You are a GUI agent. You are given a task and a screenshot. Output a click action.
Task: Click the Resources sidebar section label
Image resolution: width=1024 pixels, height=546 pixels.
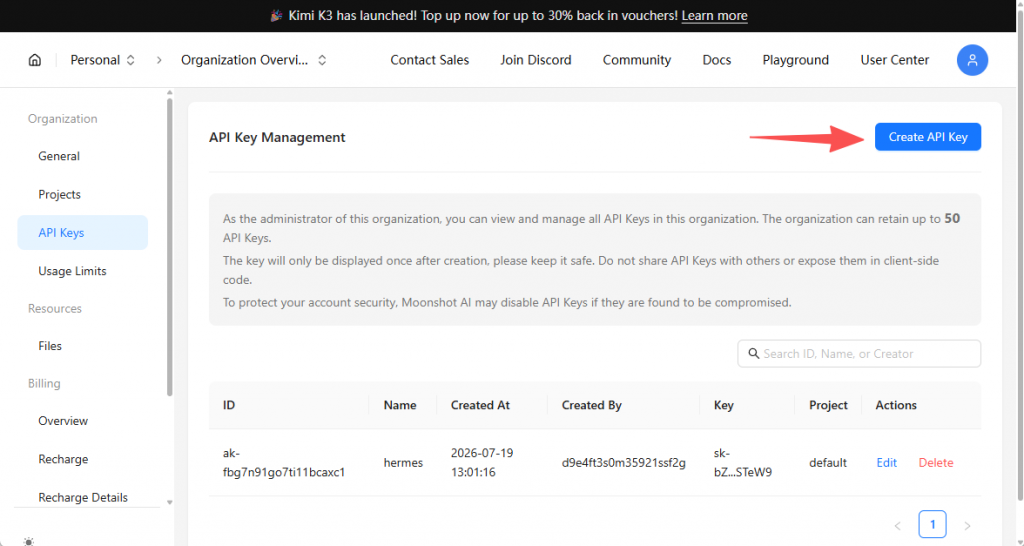[55, 308]
